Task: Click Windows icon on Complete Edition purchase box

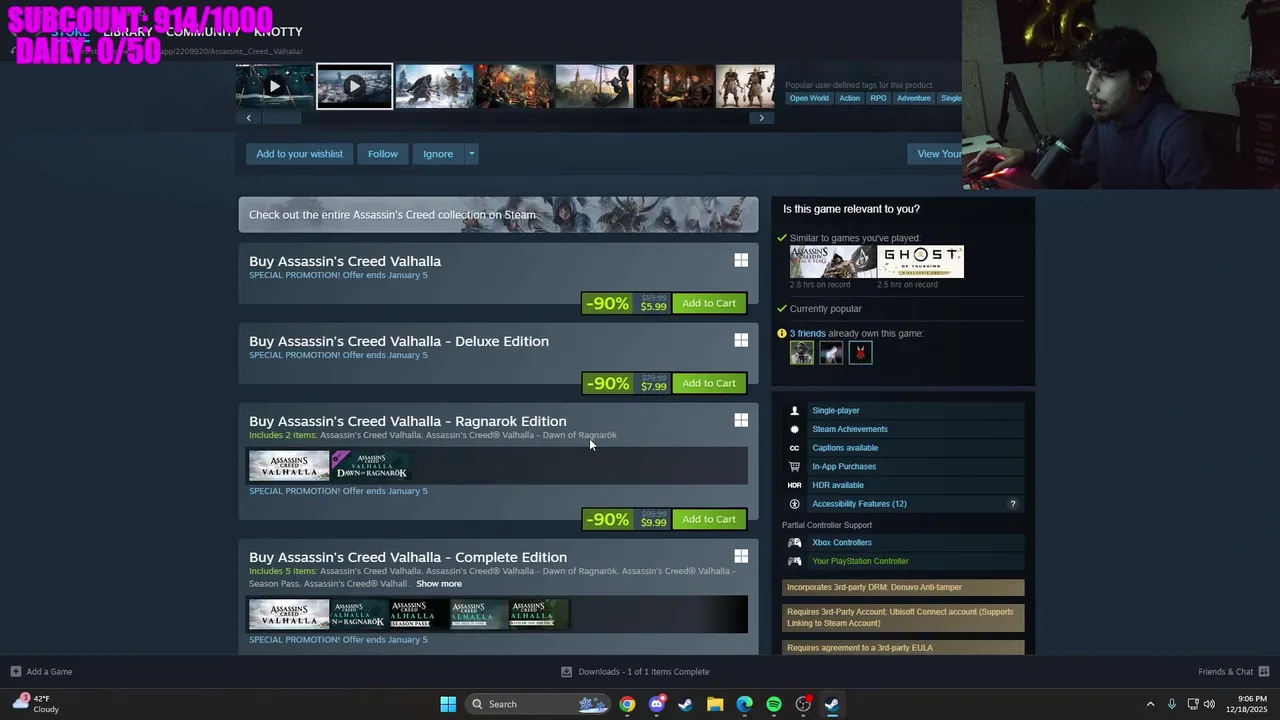Action: point(741,556)
